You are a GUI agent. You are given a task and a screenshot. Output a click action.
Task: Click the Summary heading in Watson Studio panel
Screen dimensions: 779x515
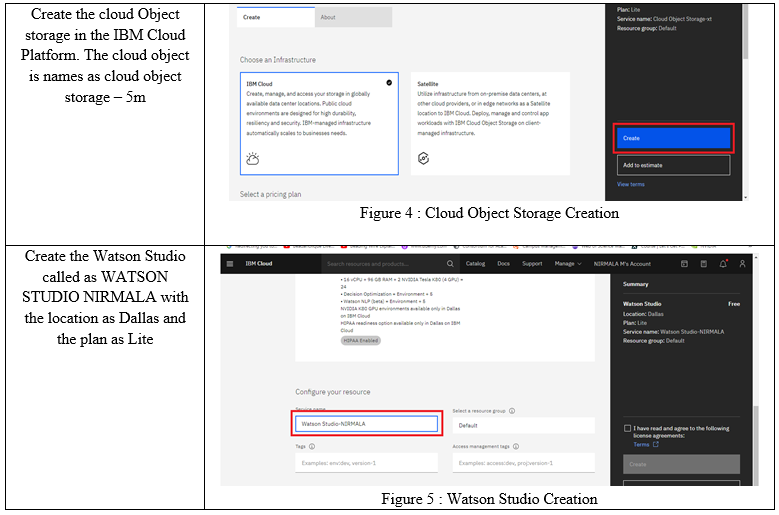[635, 284]
